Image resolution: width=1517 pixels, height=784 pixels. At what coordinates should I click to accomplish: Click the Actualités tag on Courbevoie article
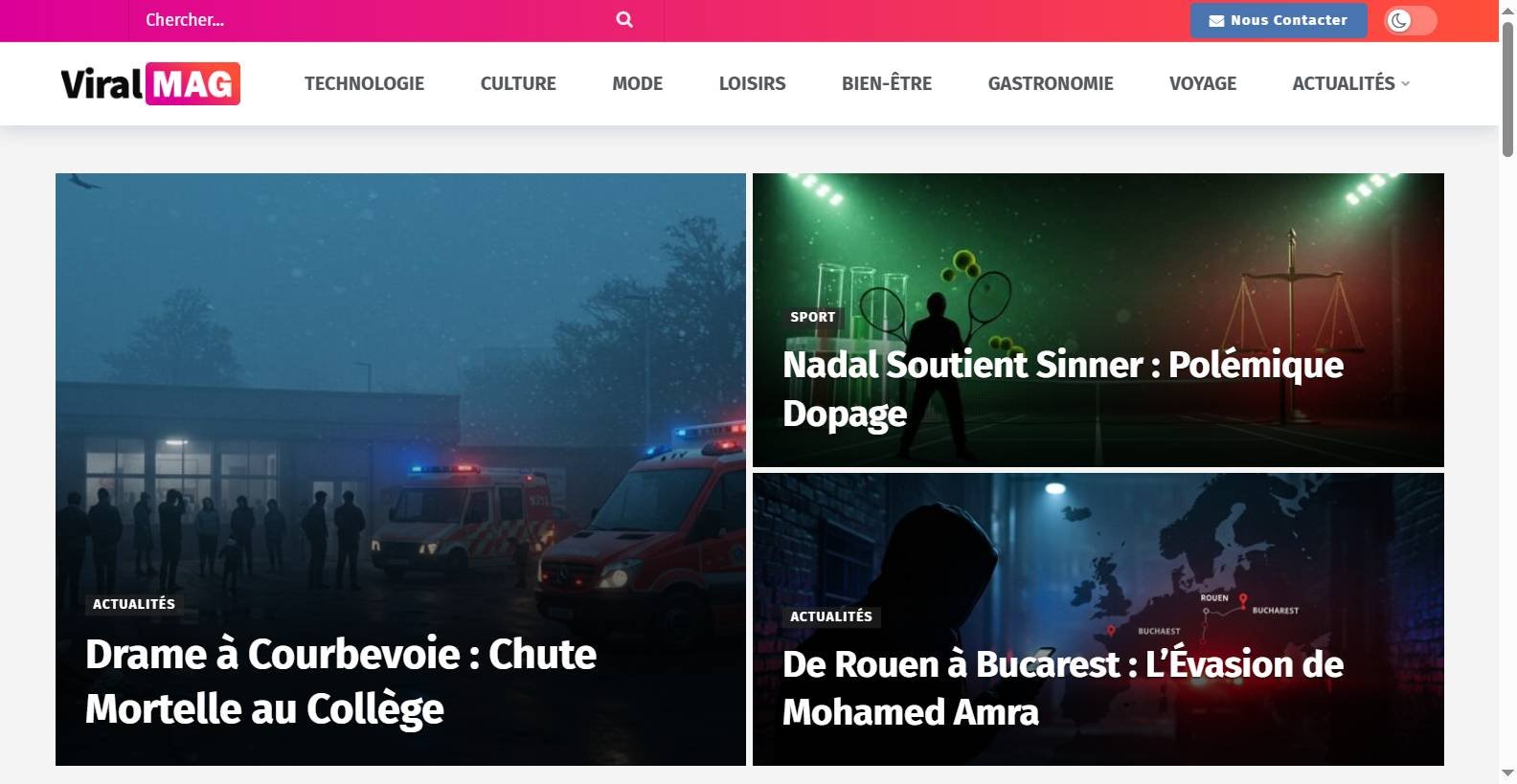click(x=134, y=604)
